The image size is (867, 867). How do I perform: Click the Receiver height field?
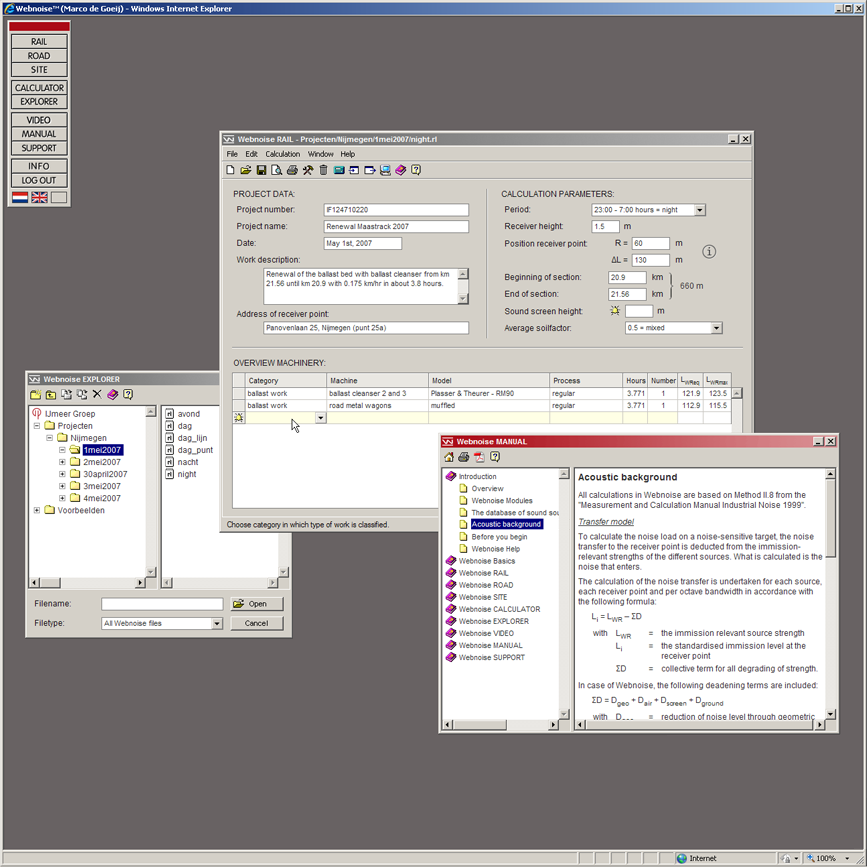[605, 227]
